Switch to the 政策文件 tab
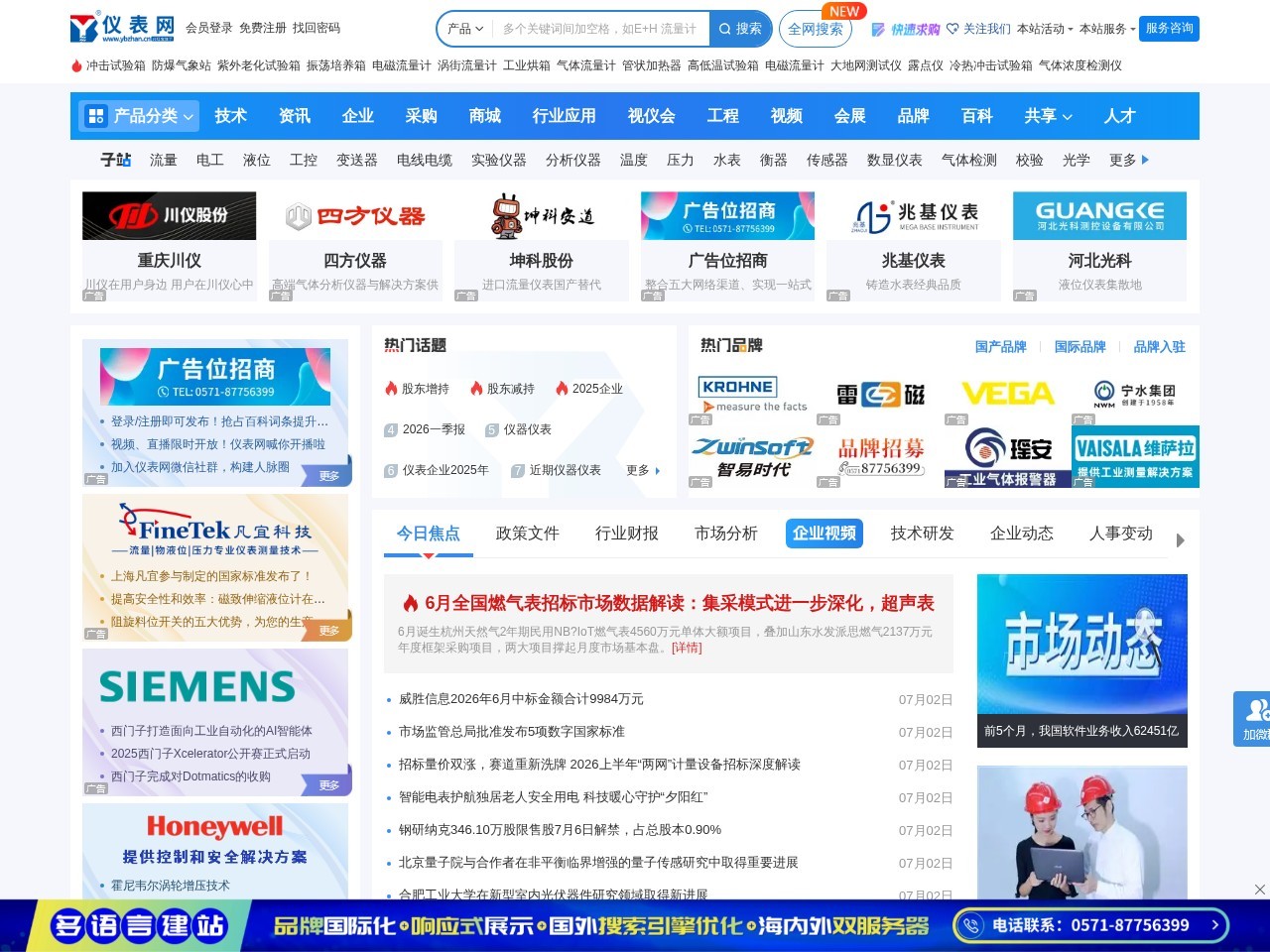 click(527, 534)
